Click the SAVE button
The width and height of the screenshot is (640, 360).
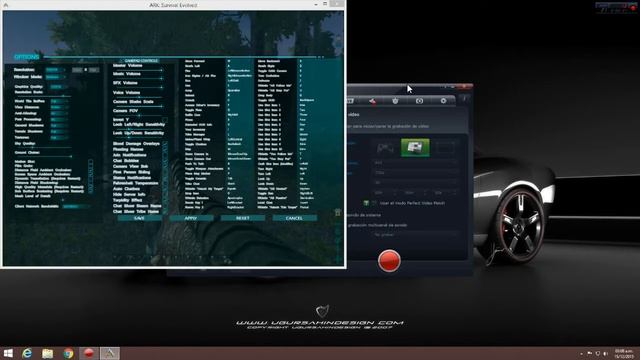[x=139, y=218]
